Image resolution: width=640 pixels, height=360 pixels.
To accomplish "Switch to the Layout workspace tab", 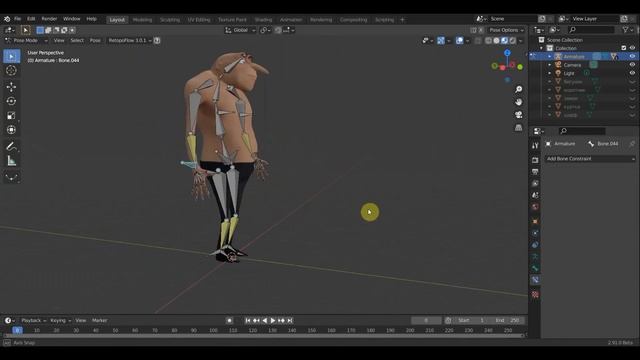I will [x=117, y=20].
